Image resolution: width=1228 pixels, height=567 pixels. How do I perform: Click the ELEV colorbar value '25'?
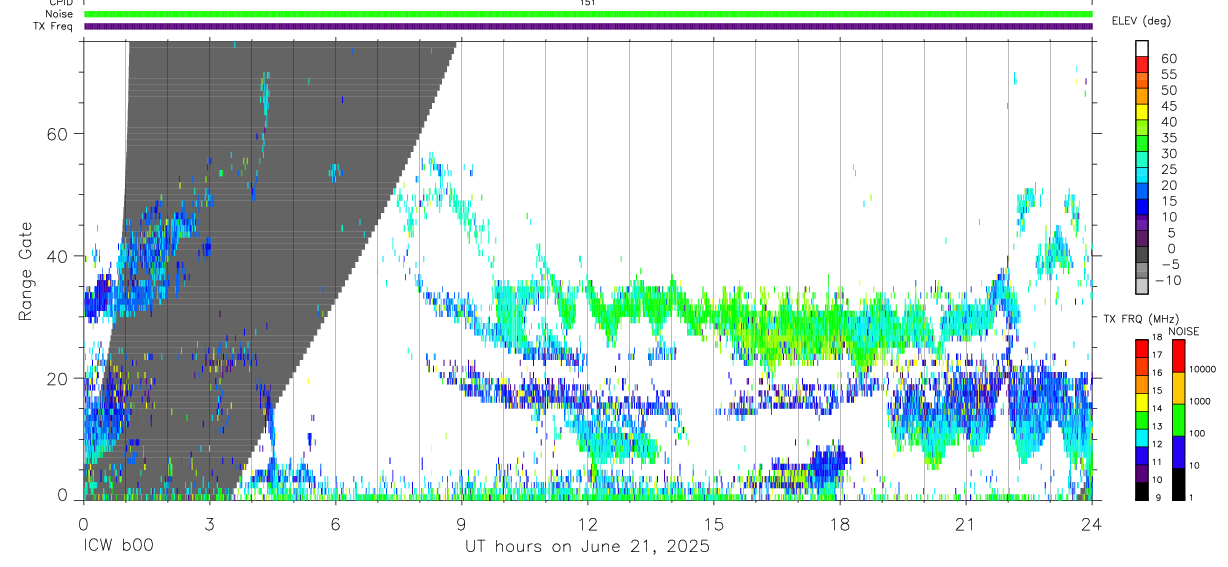click(1169, 169)
